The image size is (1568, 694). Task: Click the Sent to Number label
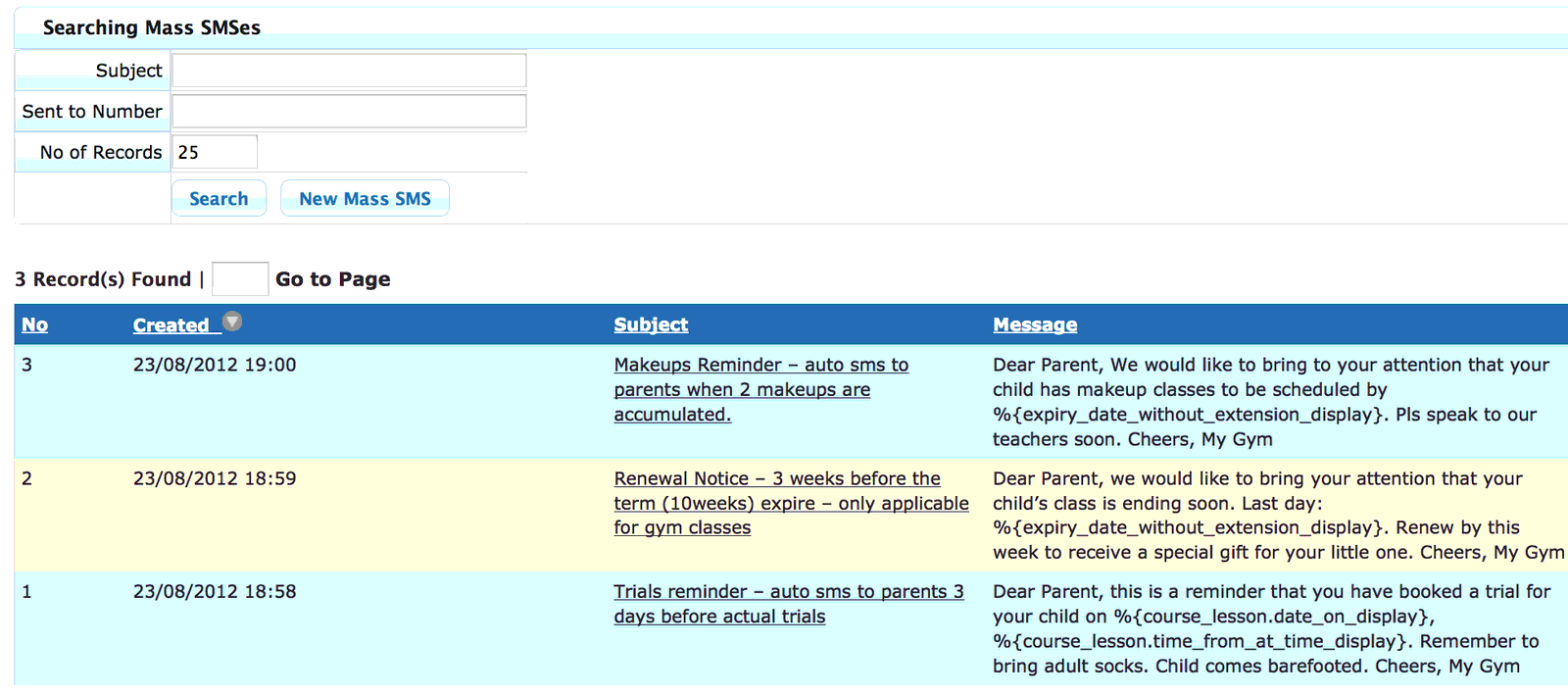point(92,112)
